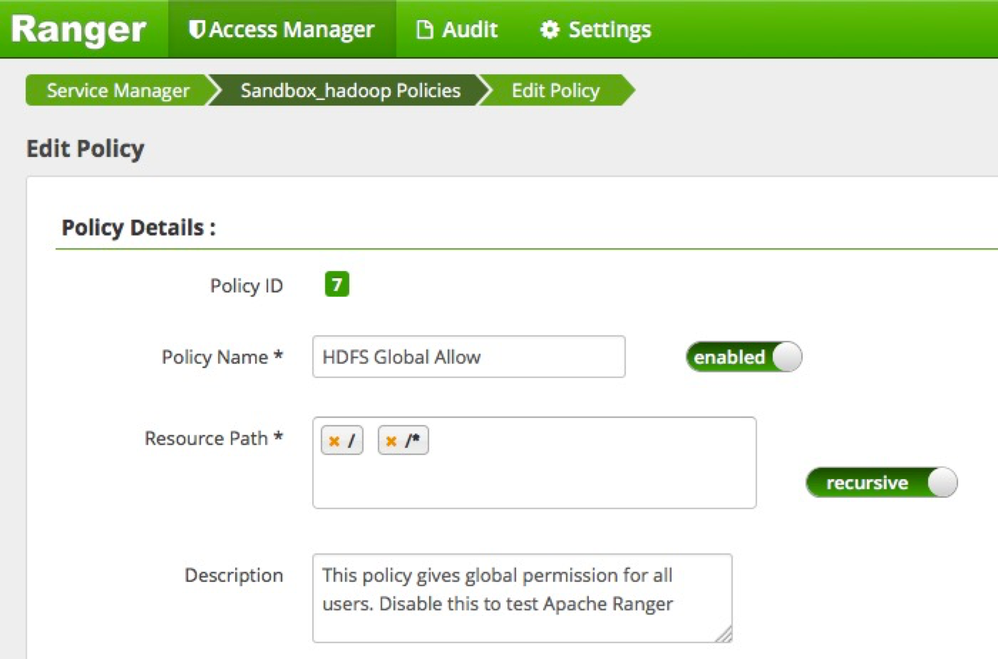Click the document icon beside Audit

pyautogui.click(x=425, y=30)
